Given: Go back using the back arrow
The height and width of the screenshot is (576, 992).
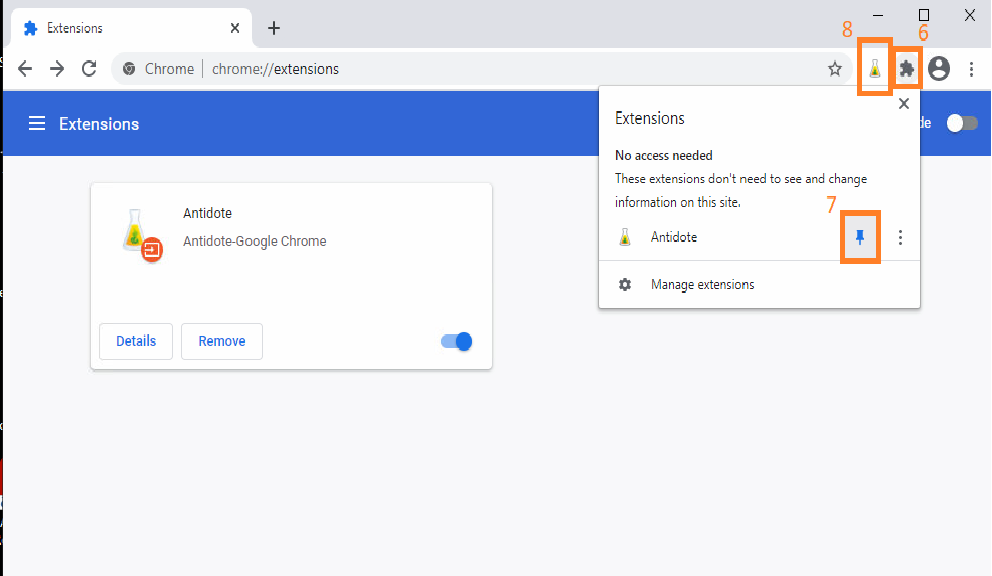Looking at the screenshot, I should [25, 69].
